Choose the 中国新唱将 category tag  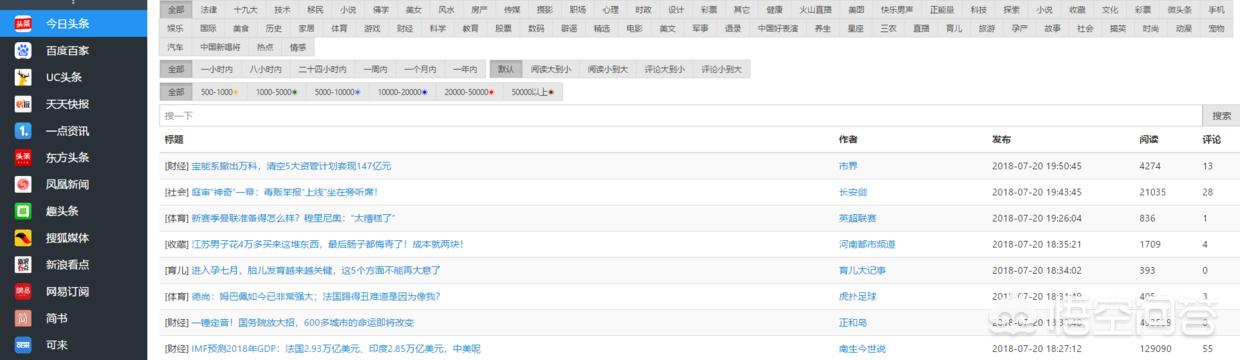click(220, 47)
